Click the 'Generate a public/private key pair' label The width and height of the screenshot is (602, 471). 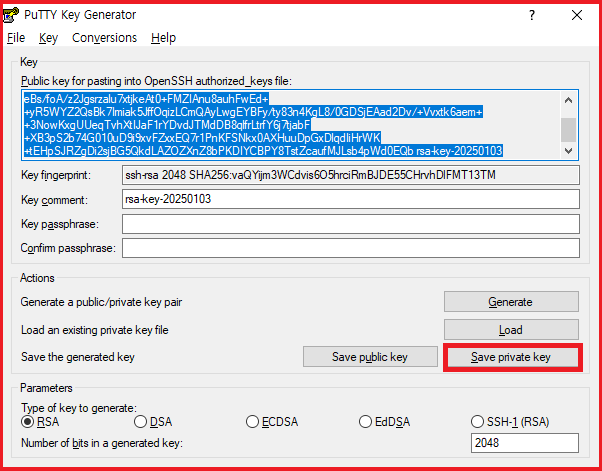pos(101,302)
